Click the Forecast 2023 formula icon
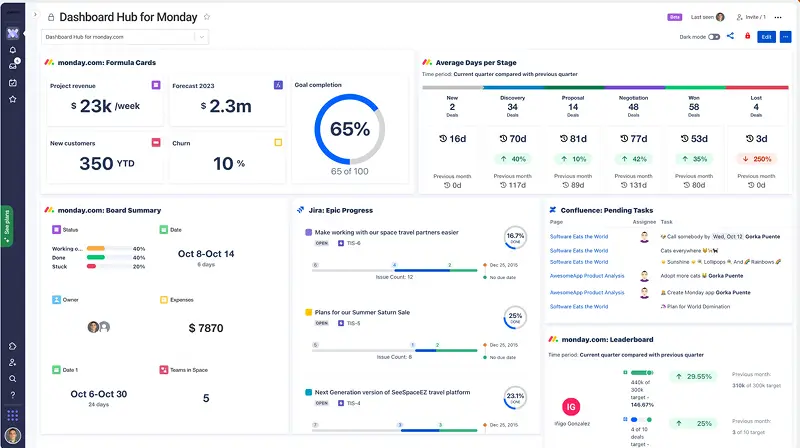800x448 pixels. pos(278,85)
